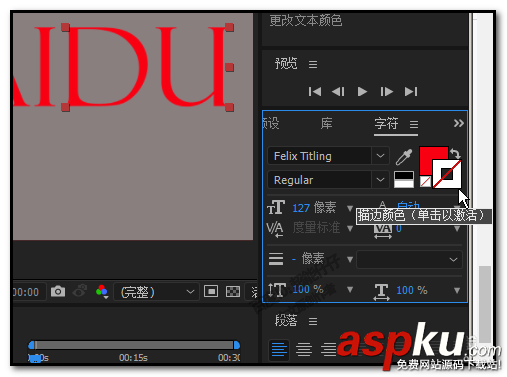Step back one frame in Preview
This screenshot has height=377, width=507.
(338, 92)
